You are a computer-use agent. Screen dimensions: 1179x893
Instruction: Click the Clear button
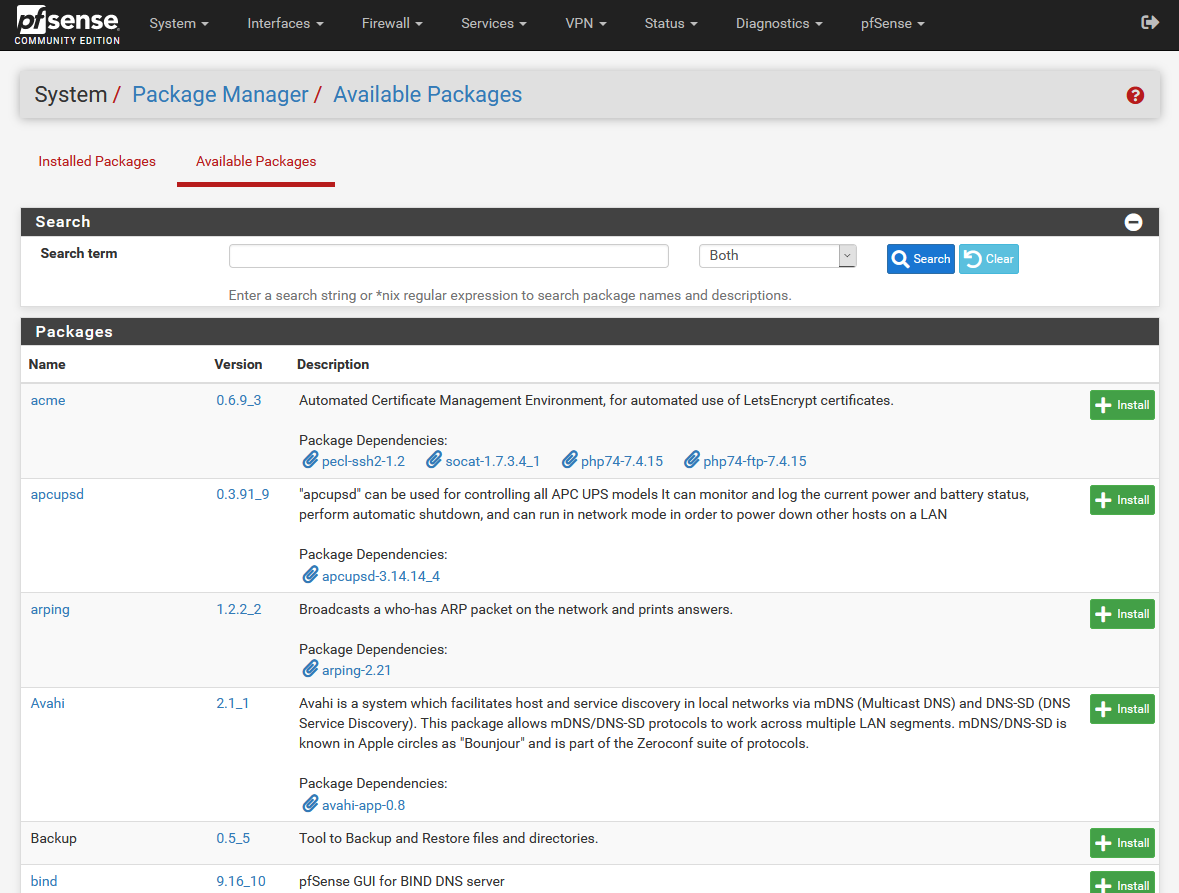coord(988,259)
